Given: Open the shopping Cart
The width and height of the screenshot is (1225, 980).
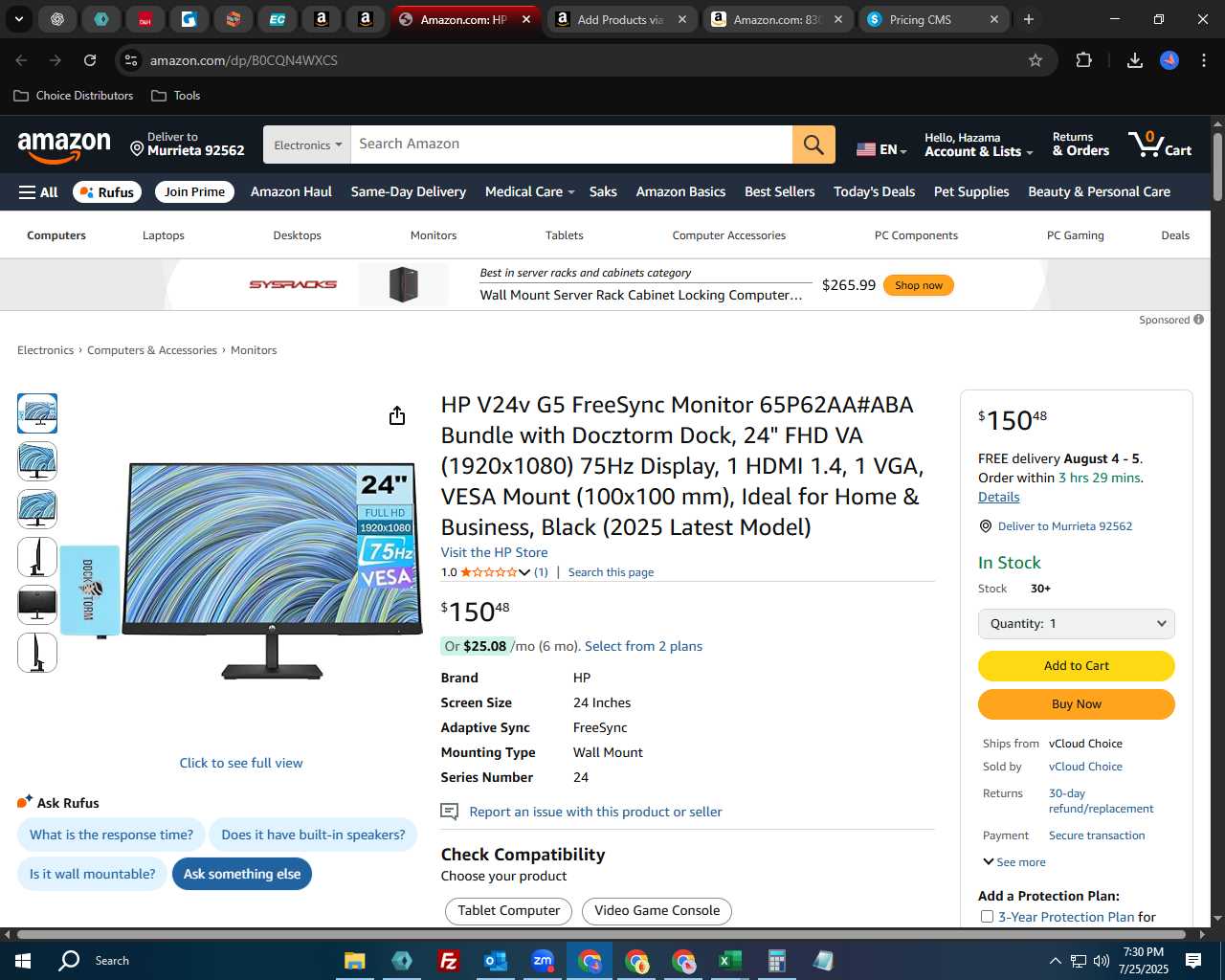Looking at the screenshot, I should coord(1160,145).
